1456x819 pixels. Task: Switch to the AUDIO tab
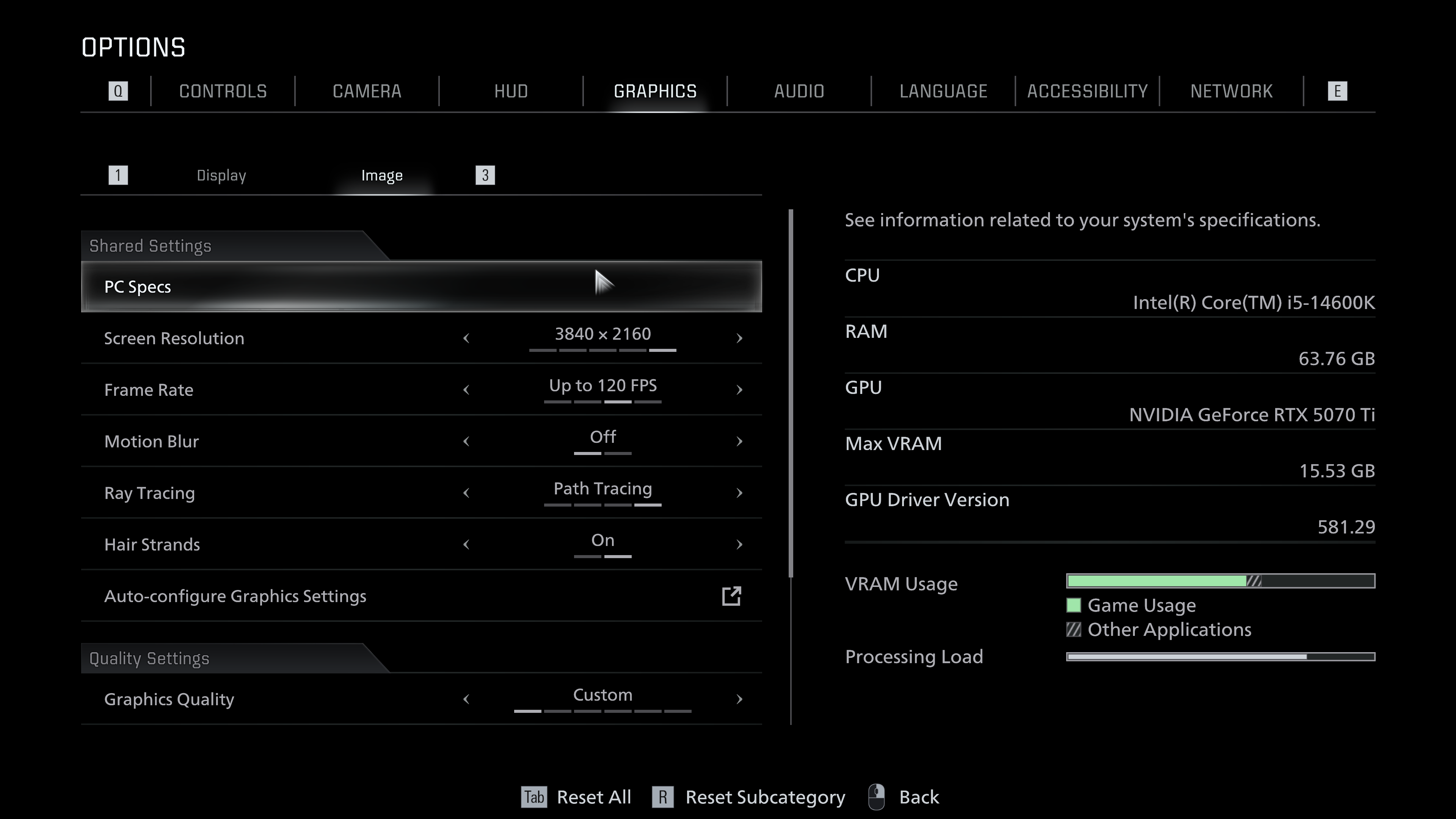tap(799, 91)
